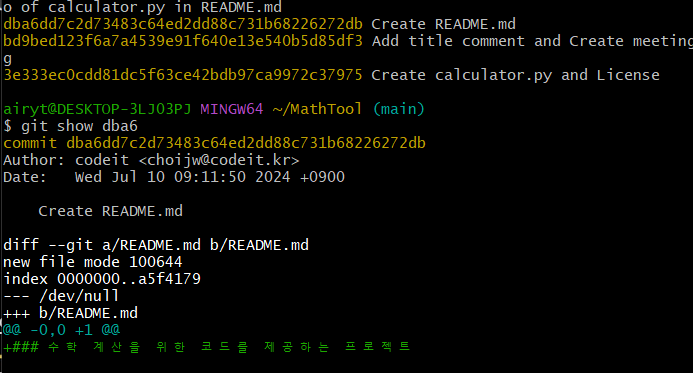This screenshot has width=693, height=373.
Task: Click the MINGW64 label in prompt
Action: (x=232, y=109)
